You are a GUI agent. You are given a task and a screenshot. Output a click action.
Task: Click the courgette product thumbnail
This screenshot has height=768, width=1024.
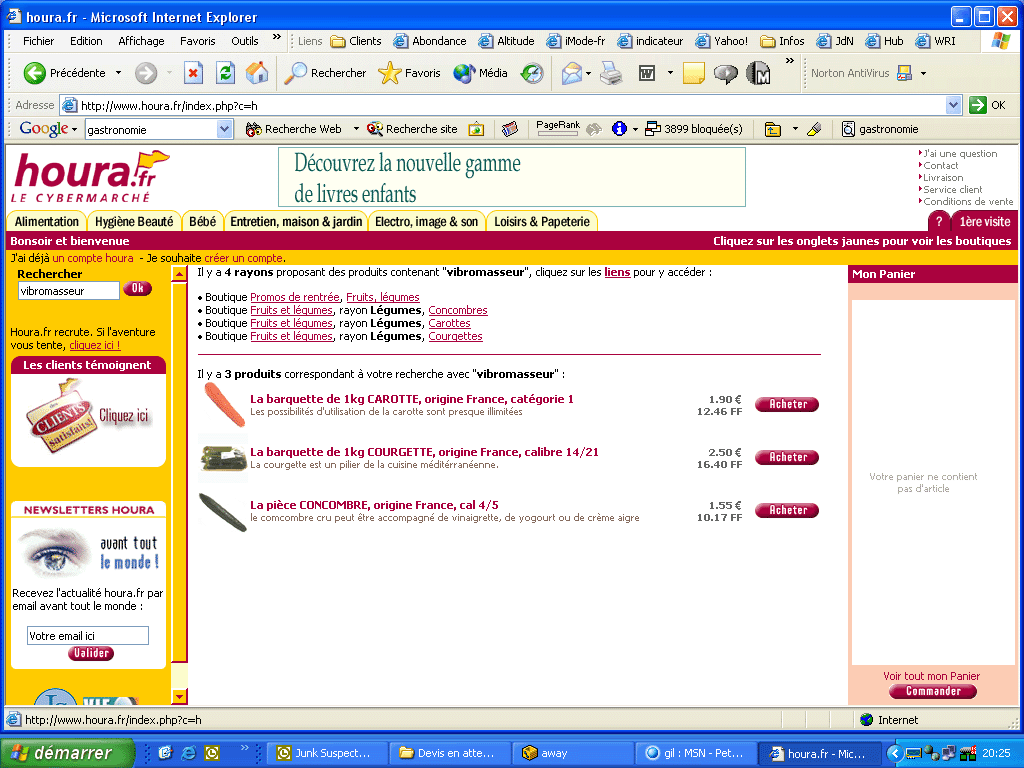[x=223, y=458]
